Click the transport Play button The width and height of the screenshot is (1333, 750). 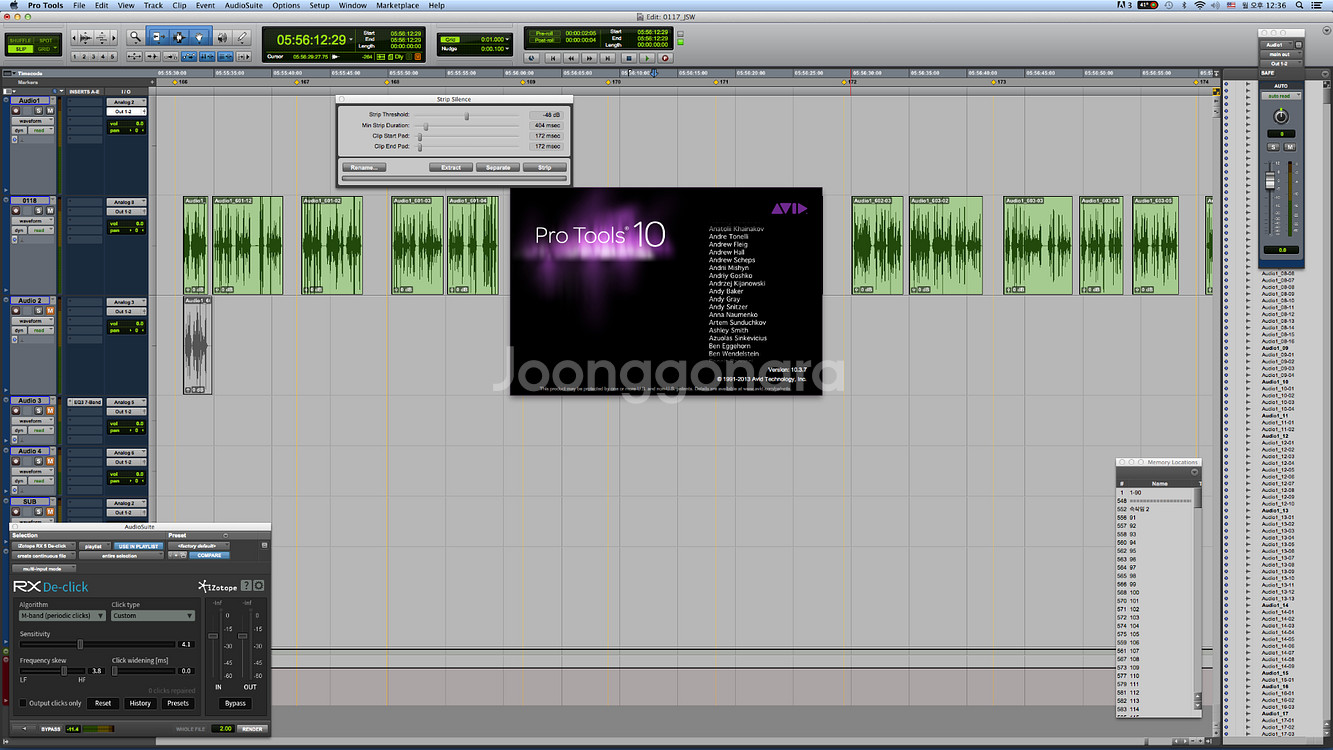[x=647, y=58]
